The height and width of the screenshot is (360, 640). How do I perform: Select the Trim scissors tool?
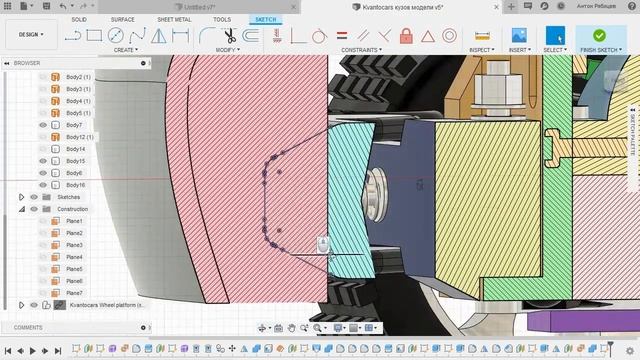click(230, 36)
